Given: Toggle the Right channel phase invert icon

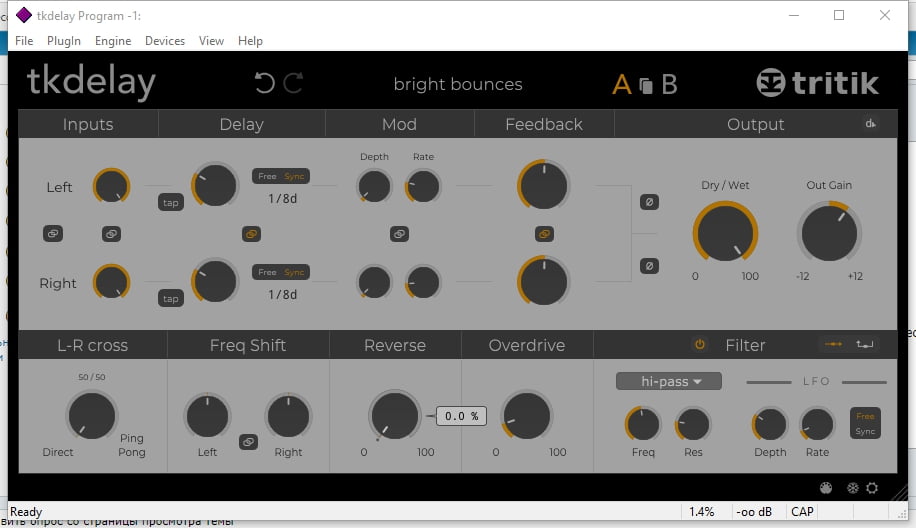Looking at the screenshot, I should pyautogui.click(x=649, y=266).
